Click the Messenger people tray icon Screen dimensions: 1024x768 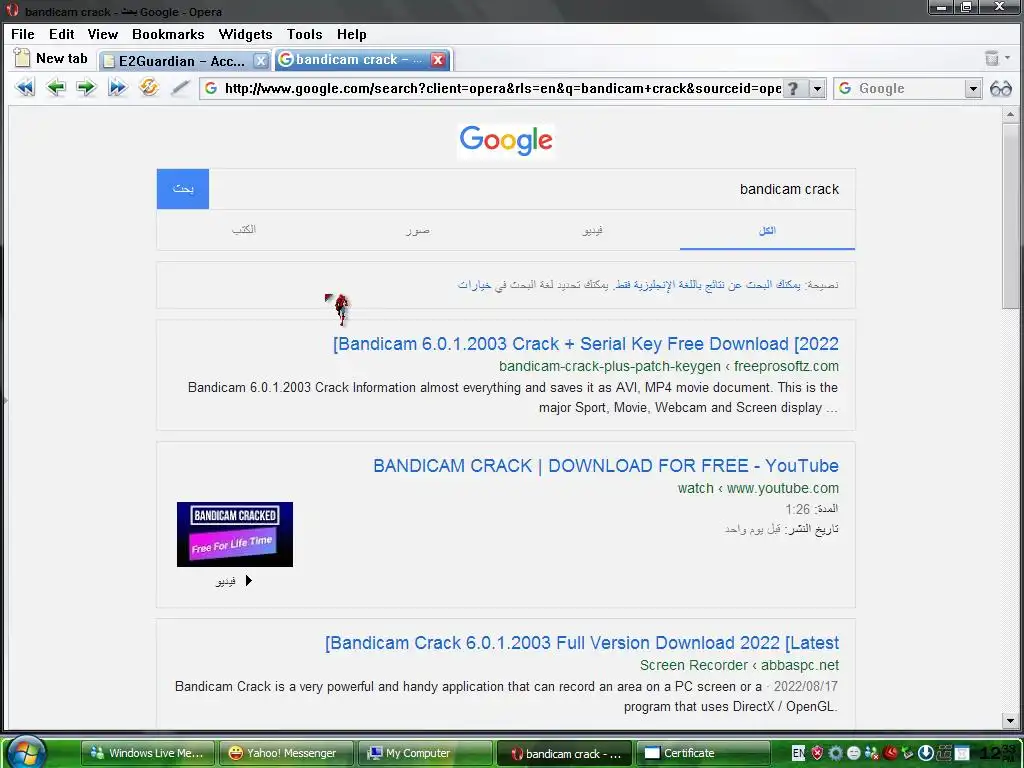tap(871, 753)
